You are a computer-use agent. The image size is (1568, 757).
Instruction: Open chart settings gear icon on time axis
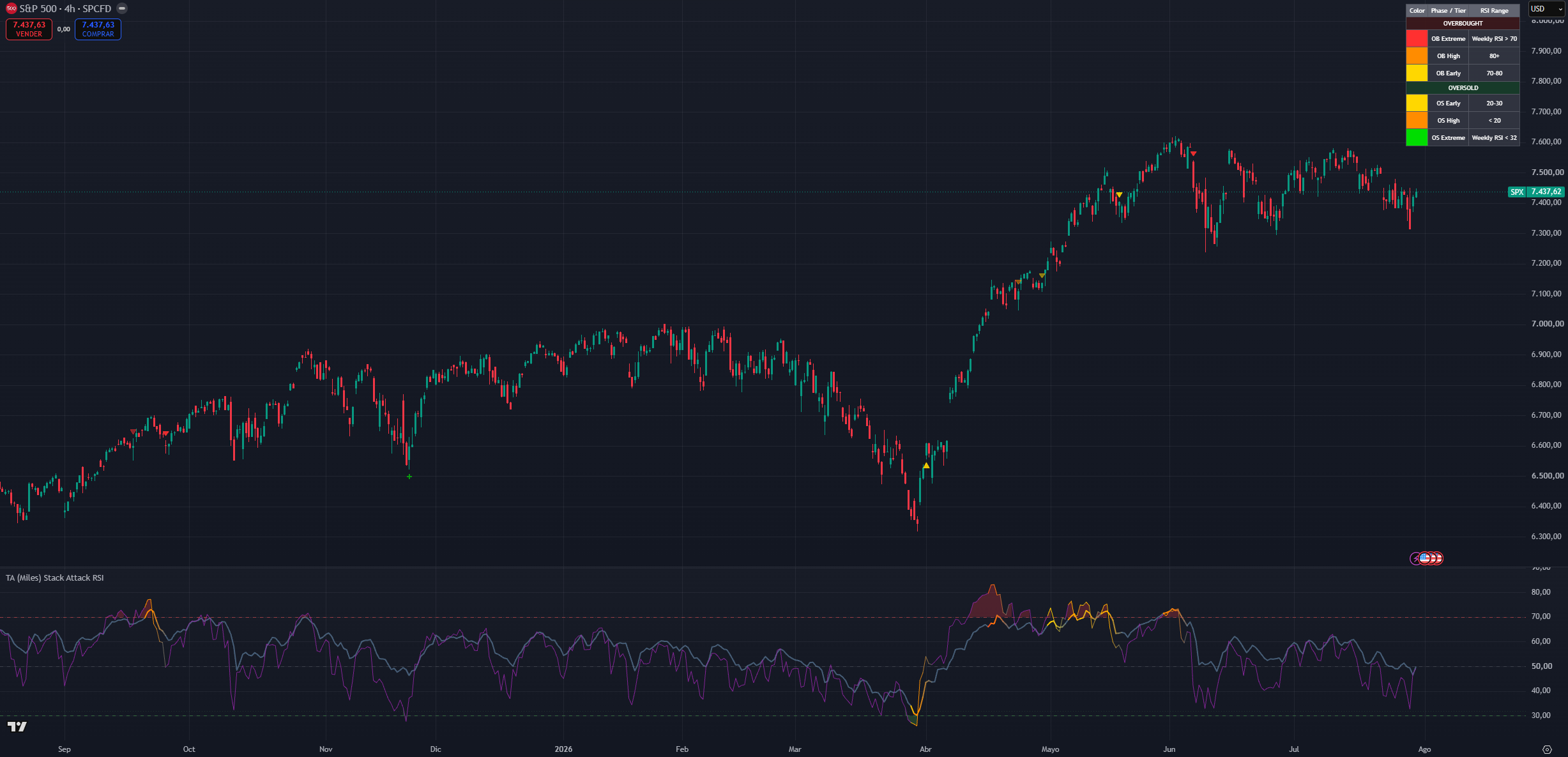pyautogui.click(x=1547, y=749)
